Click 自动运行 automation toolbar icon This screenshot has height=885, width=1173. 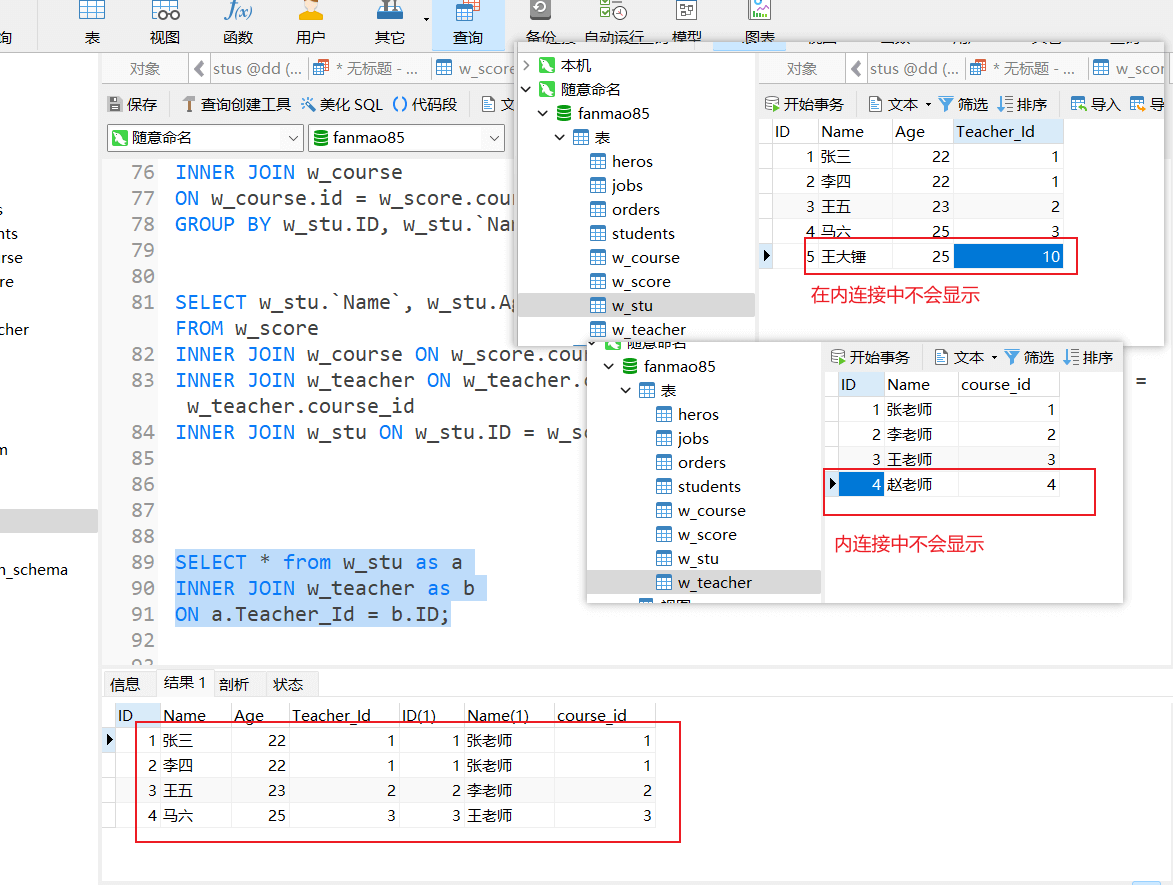pos(614,22)
